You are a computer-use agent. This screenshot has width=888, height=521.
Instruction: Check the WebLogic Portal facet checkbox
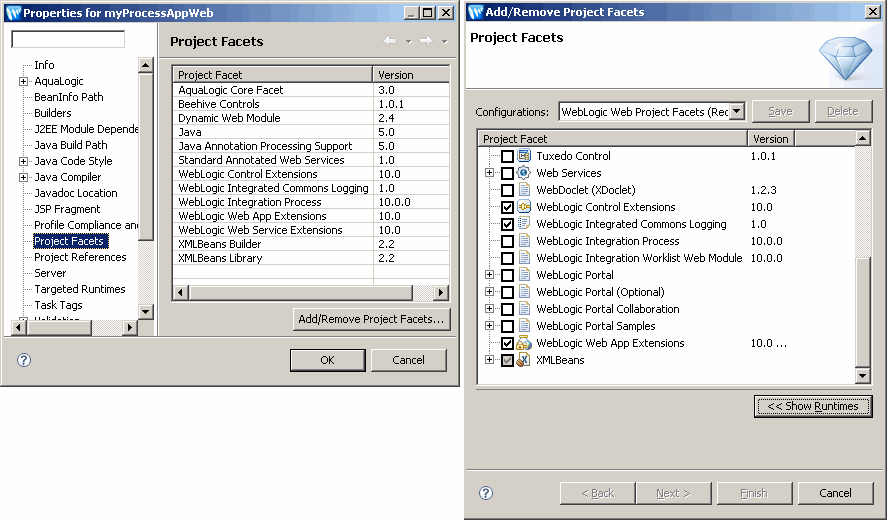[507, 275]
